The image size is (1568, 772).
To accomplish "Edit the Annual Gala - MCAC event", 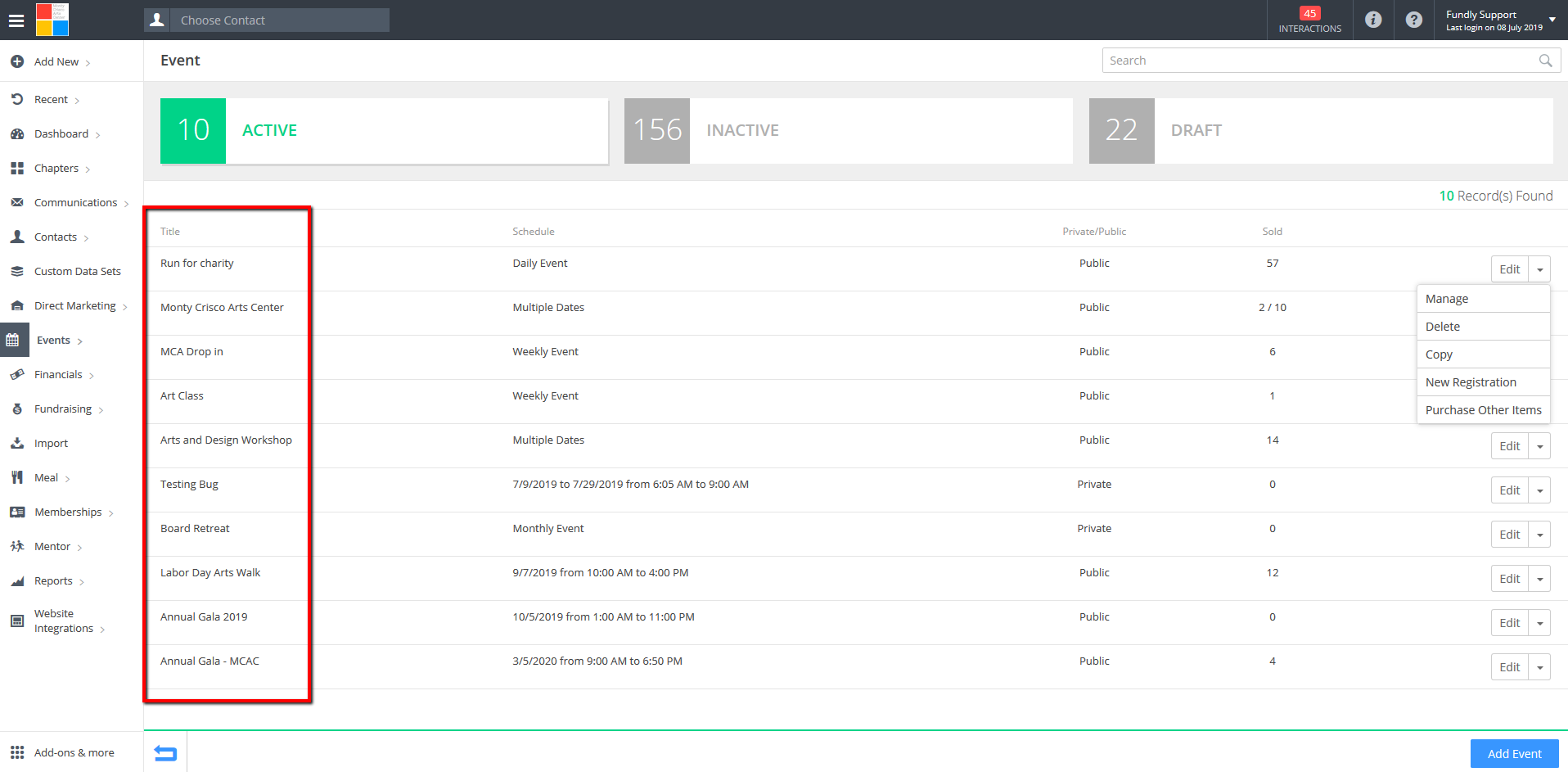I will [1509, 667].
